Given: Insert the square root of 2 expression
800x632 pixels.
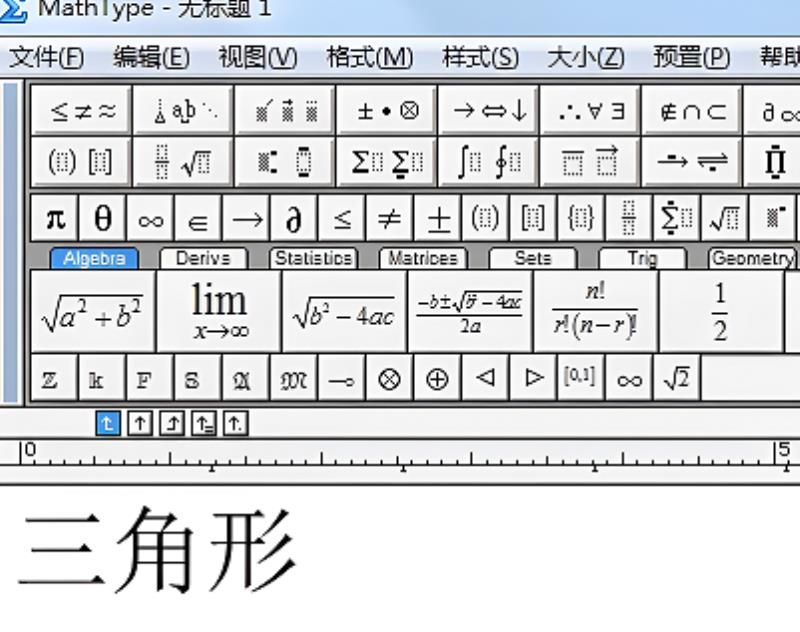Looking at the screenshot, I should [x=677, y=378].
